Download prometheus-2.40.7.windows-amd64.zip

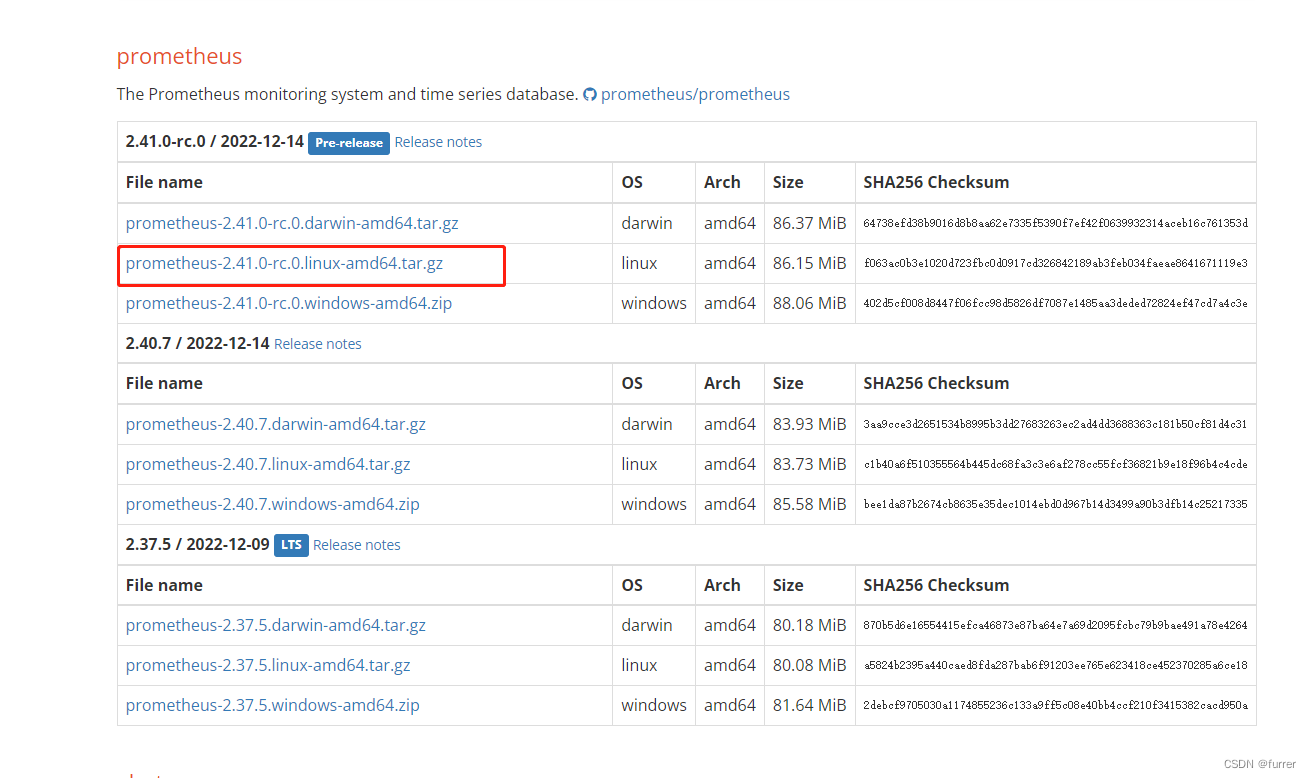273,504
